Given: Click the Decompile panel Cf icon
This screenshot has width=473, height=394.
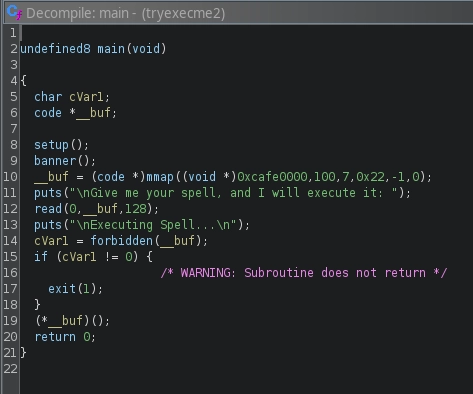Looking at the screenshot, I should (14, 12).
